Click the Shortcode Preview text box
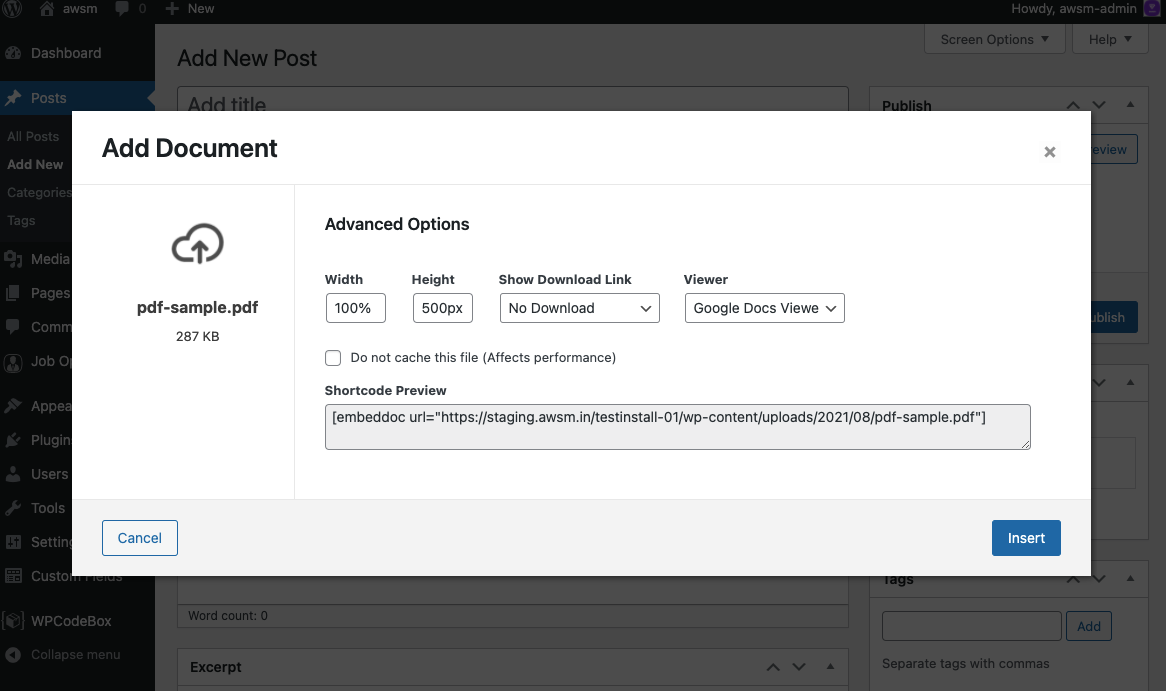 pyautogui.click(x=677, y=427)
